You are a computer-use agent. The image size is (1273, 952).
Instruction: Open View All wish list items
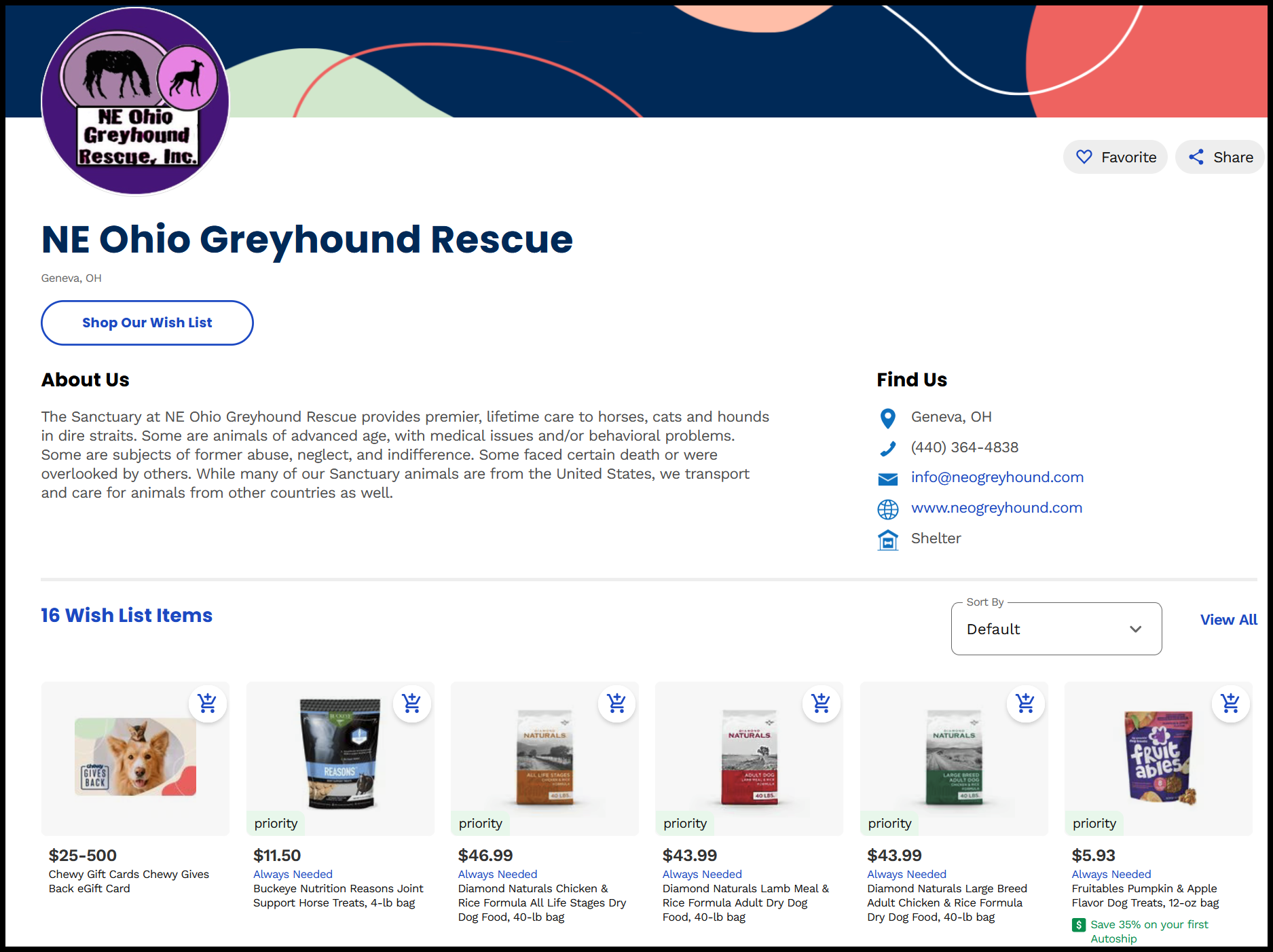tap(1228, 620)
